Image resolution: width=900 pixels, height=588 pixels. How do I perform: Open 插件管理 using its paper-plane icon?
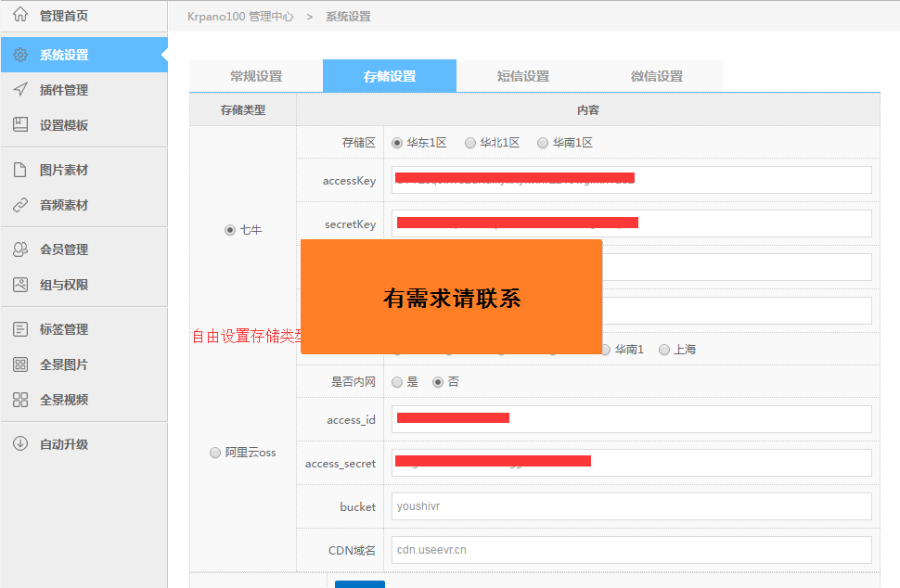[x=20, y=89]
